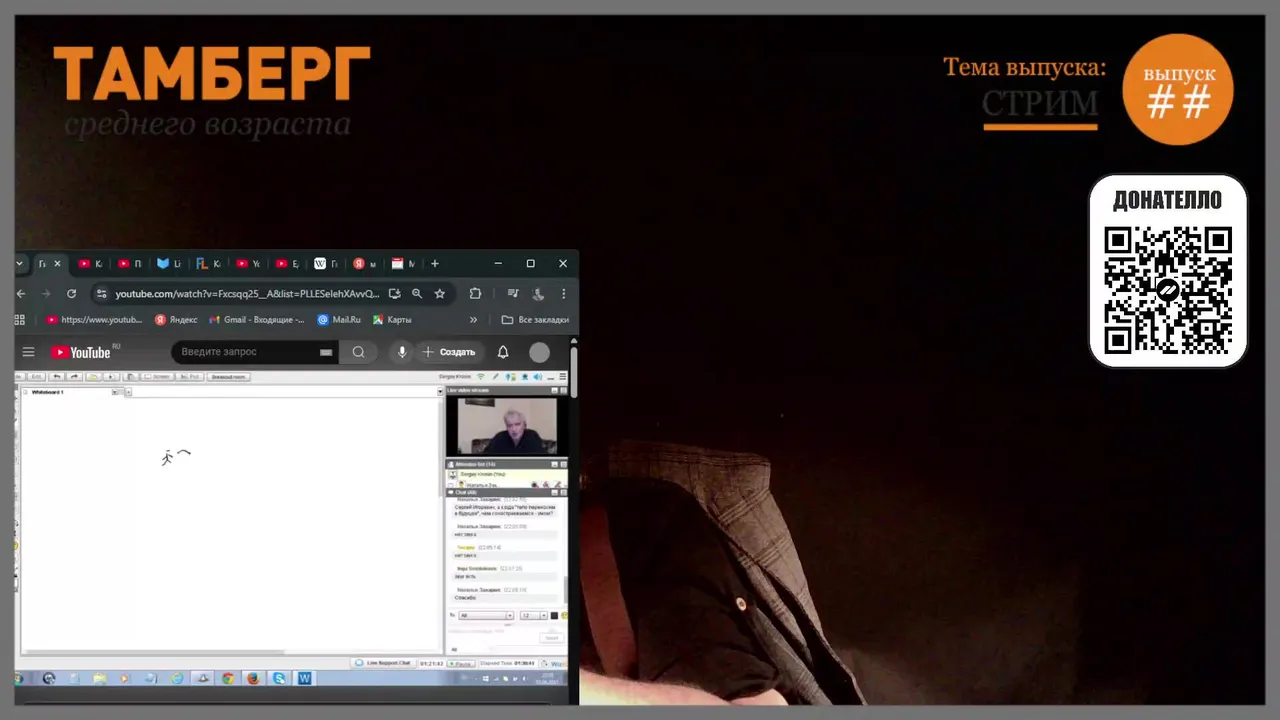The width and height of the screenshot is (1280, 720).
Task: Go to YouTube home via logo
Action: pos(81,352)
